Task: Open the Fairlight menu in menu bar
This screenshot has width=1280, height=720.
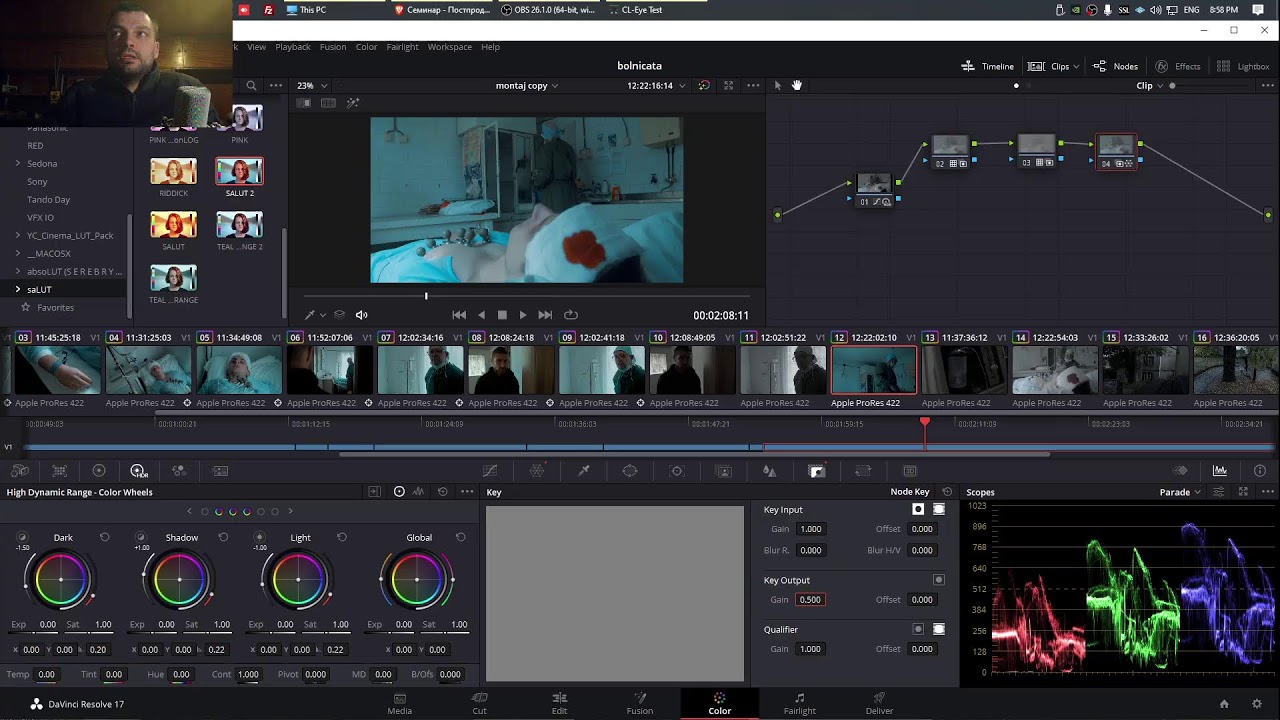Action: (x=402, y=47)
